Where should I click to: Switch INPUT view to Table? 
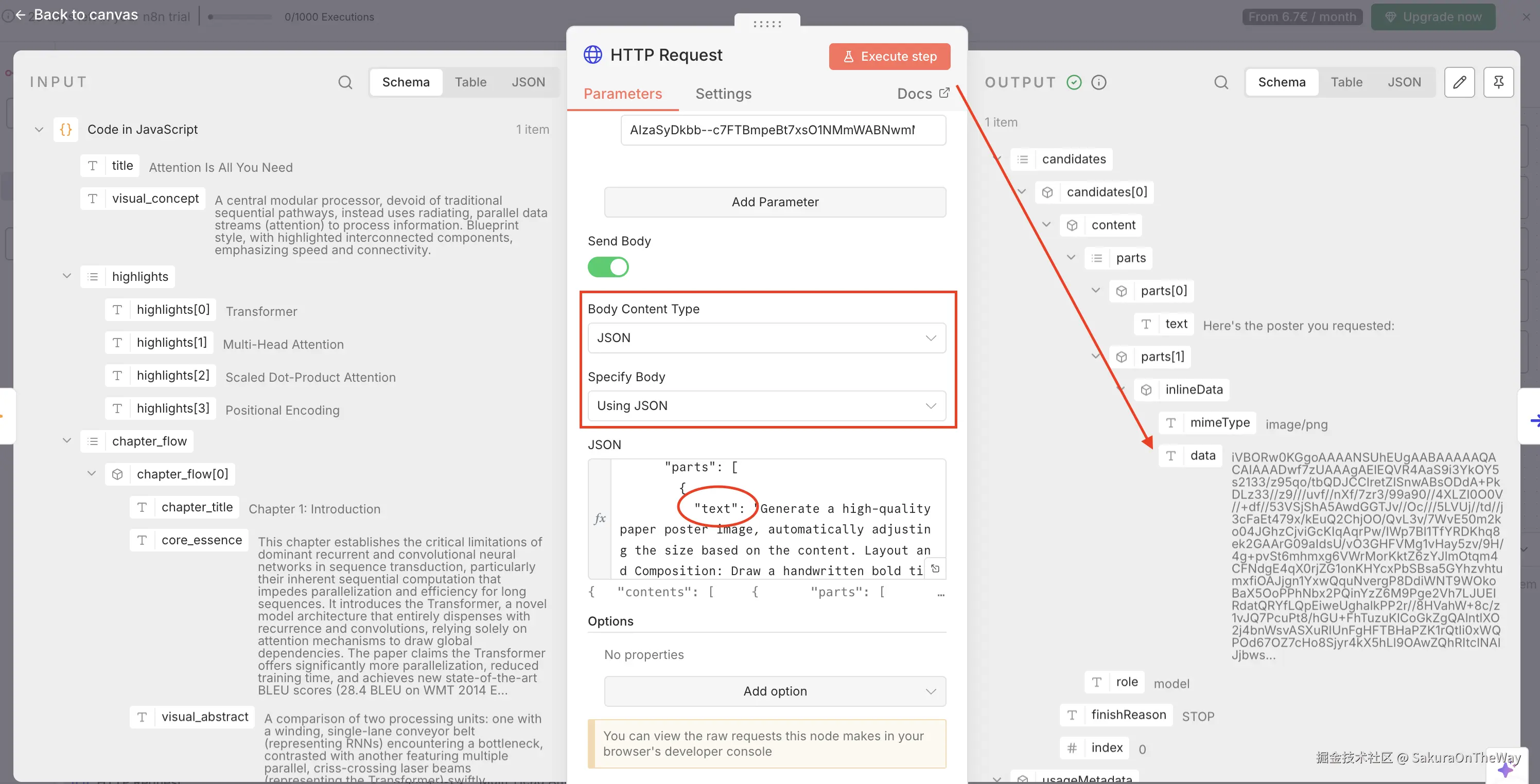(x=470, y=82)
